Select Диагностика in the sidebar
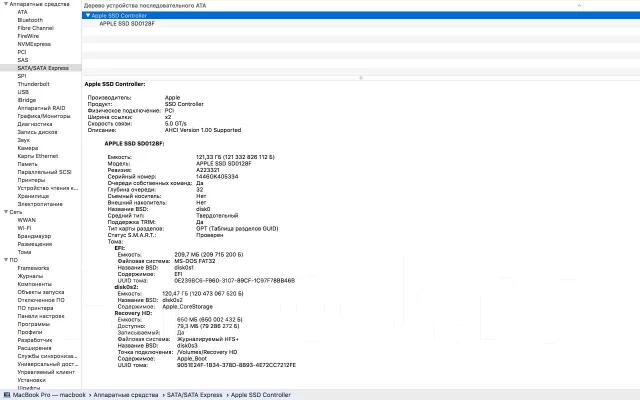 [35, 124]
